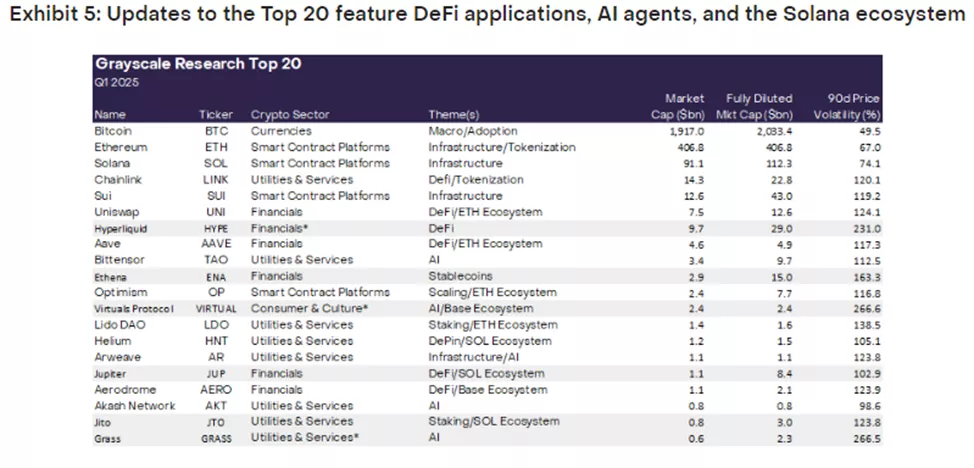Select the 'Lido DAO' name cell
The width and height of the screenshot is (974, 468).
(118, 324)
